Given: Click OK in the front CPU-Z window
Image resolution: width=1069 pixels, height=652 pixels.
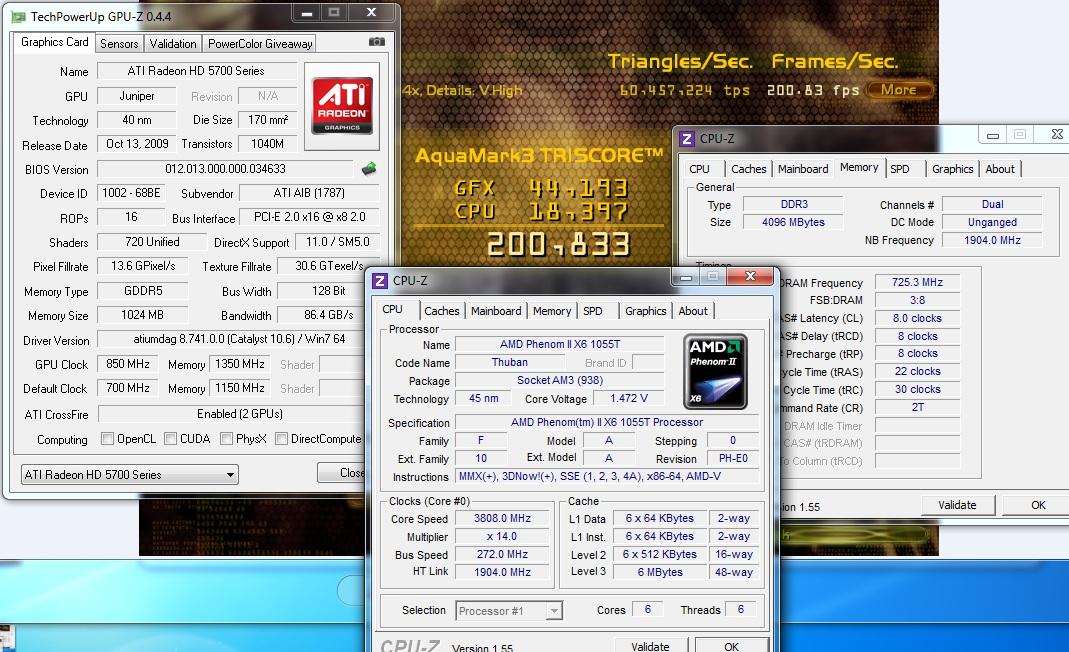Looking at the screenshot, I should [x=732, y=646].
